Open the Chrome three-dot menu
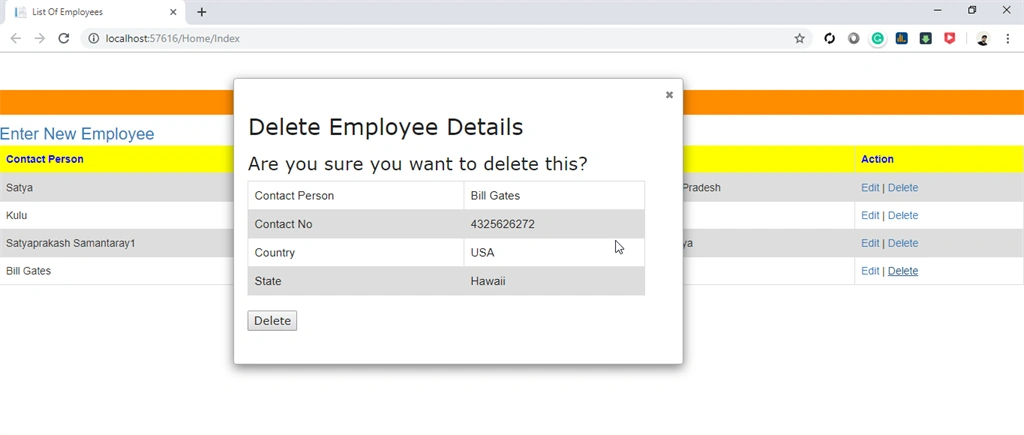Screen dimensions: 1024x435 [x=1007, y=39]
